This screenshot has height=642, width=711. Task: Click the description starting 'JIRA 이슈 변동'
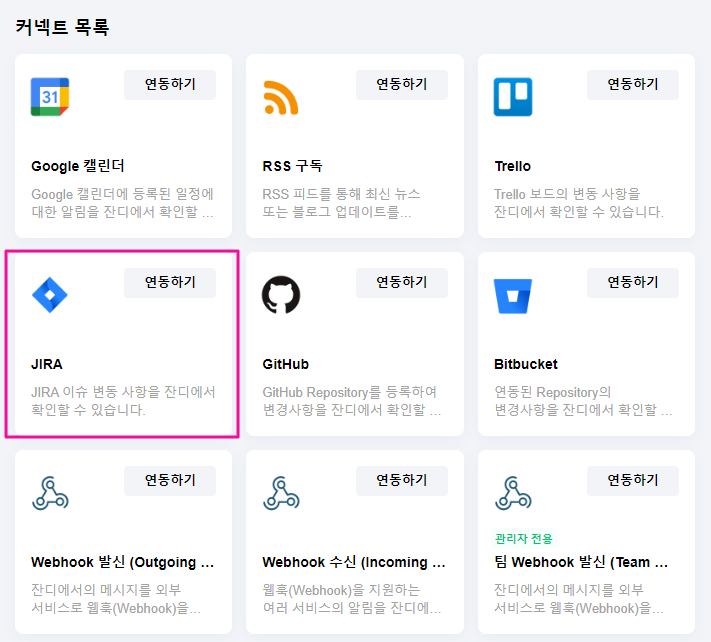(x=123, y=401)
